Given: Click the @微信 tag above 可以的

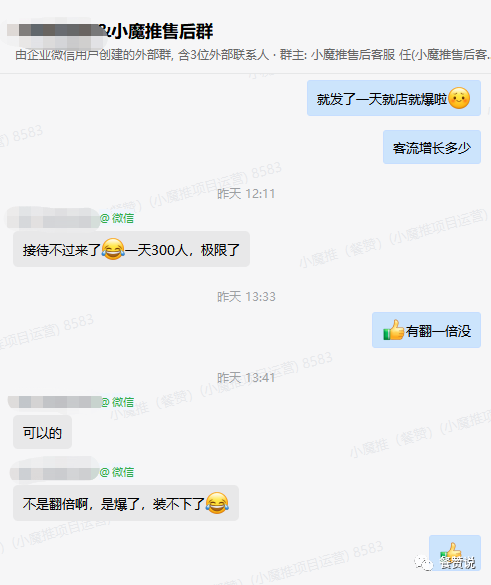Looking at the screenshot, I should tap(118, 402).
